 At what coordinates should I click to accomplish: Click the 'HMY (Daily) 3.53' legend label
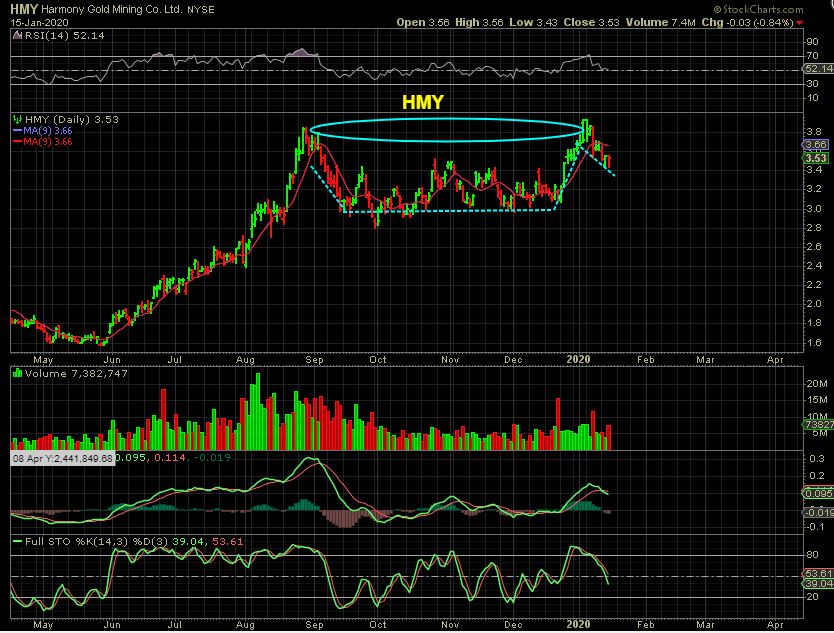[72, 120]
